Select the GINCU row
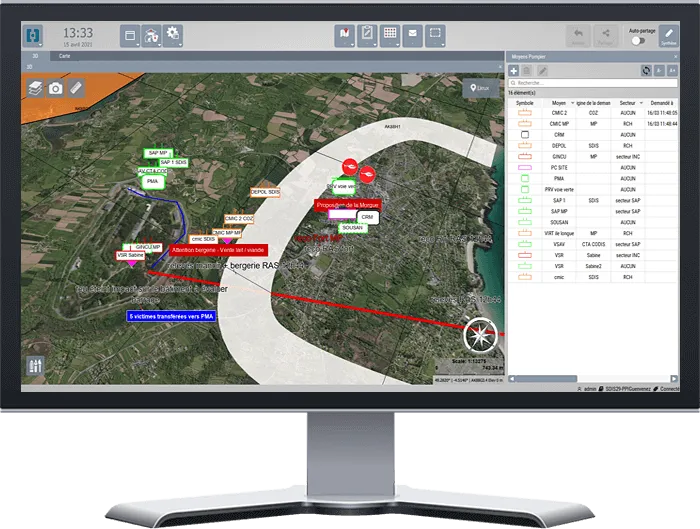Screen dimensions: 700x529 tap(593, 157)
